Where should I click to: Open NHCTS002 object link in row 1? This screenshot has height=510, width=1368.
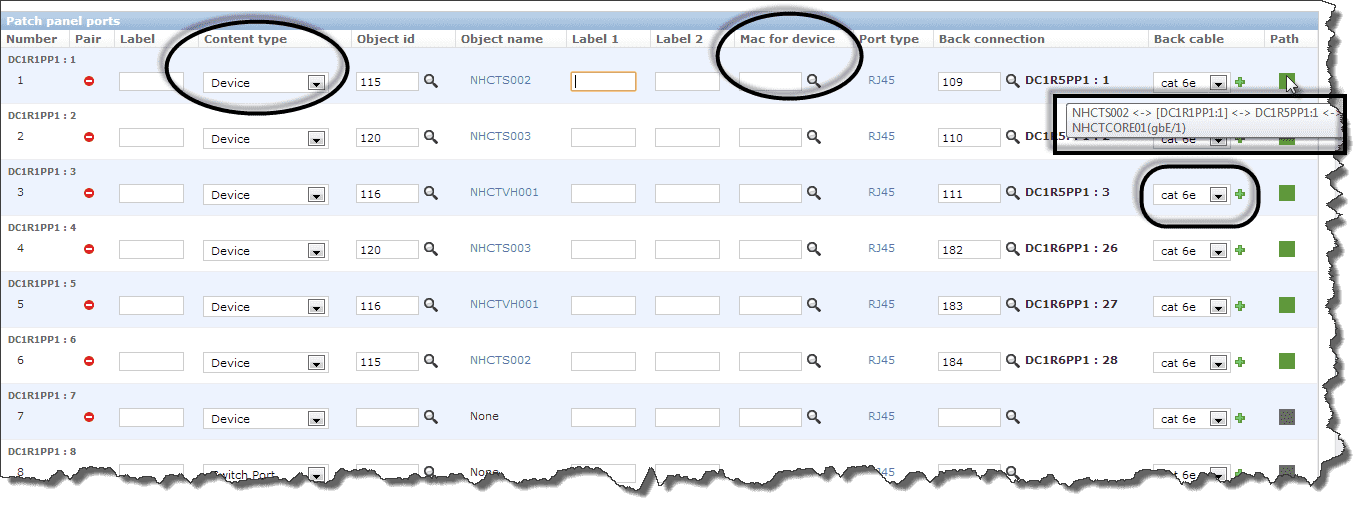500,80
